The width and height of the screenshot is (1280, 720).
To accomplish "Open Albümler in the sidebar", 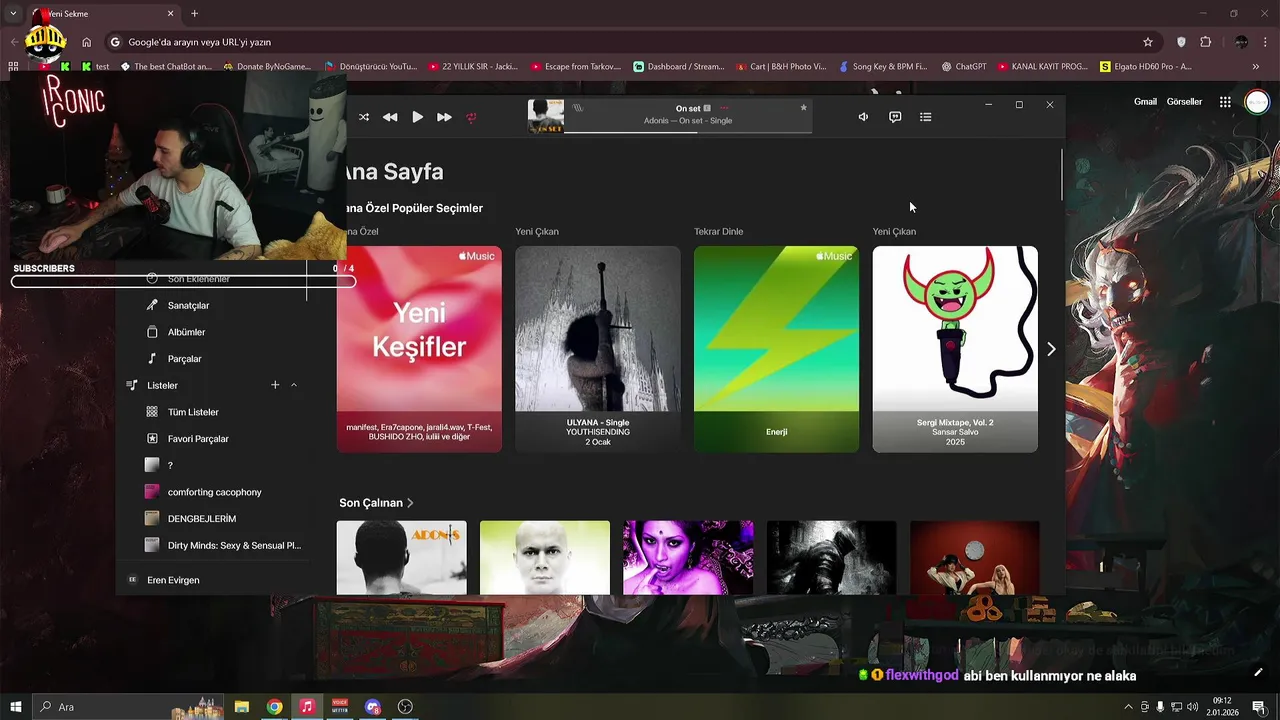I will tap(186, 332).
